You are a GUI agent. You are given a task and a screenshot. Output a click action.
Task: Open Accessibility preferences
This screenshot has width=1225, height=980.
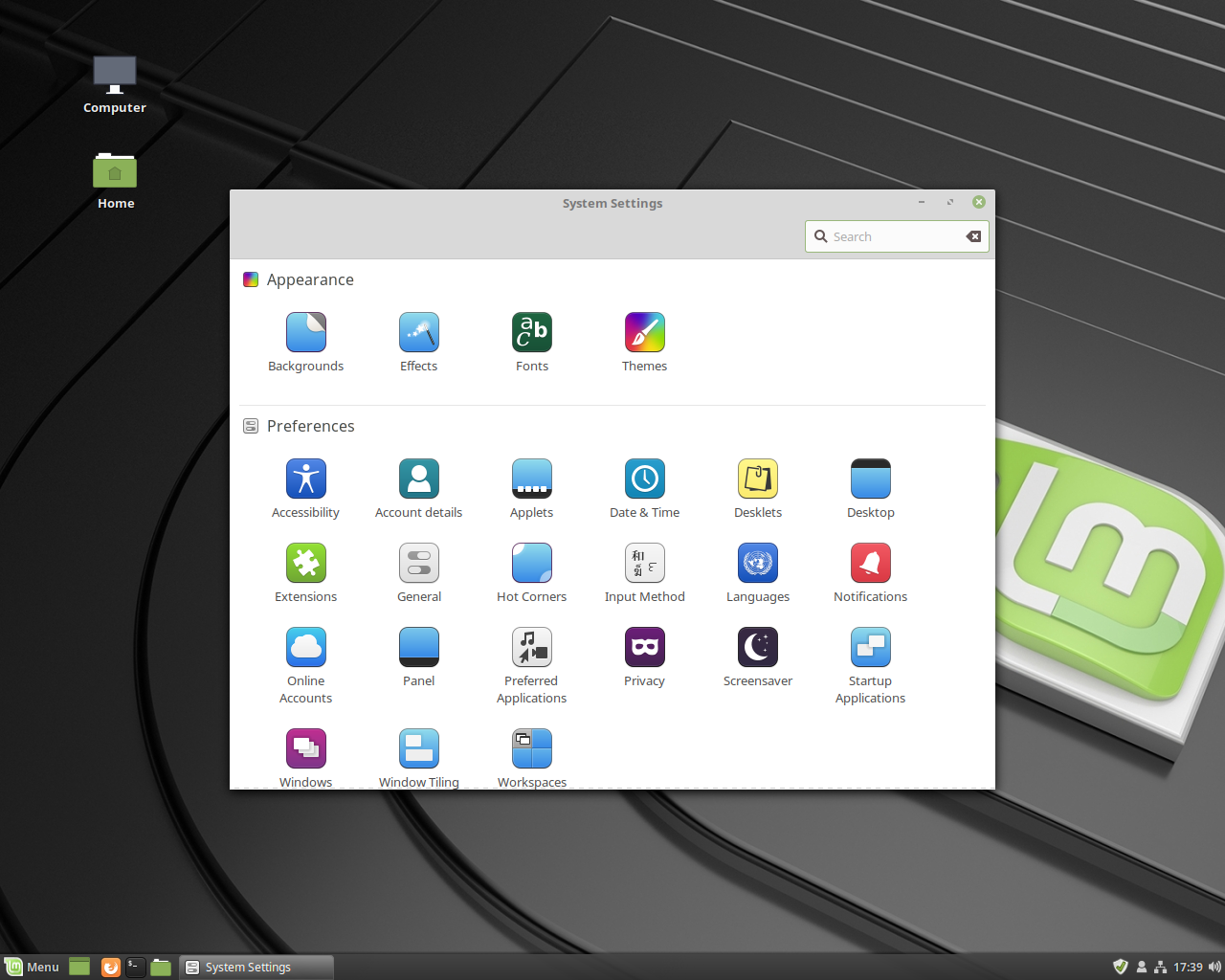[x=306, y=489]
